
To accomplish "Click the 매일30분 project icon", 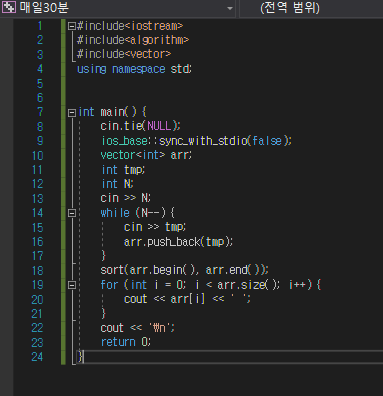I will (x=9, y=7).
